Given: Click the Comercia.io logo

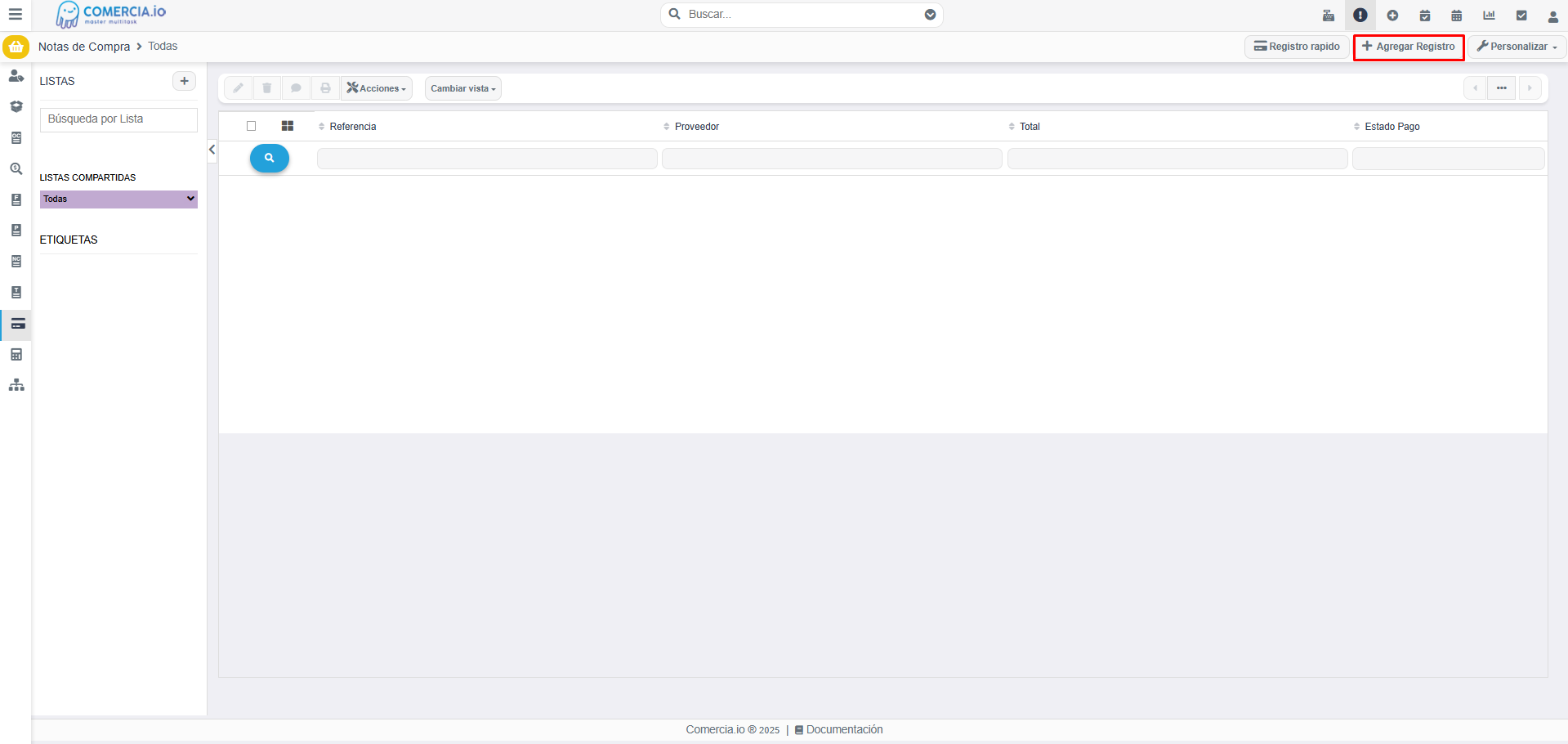Looking at the screenshot, I should [x=110, y=15].
